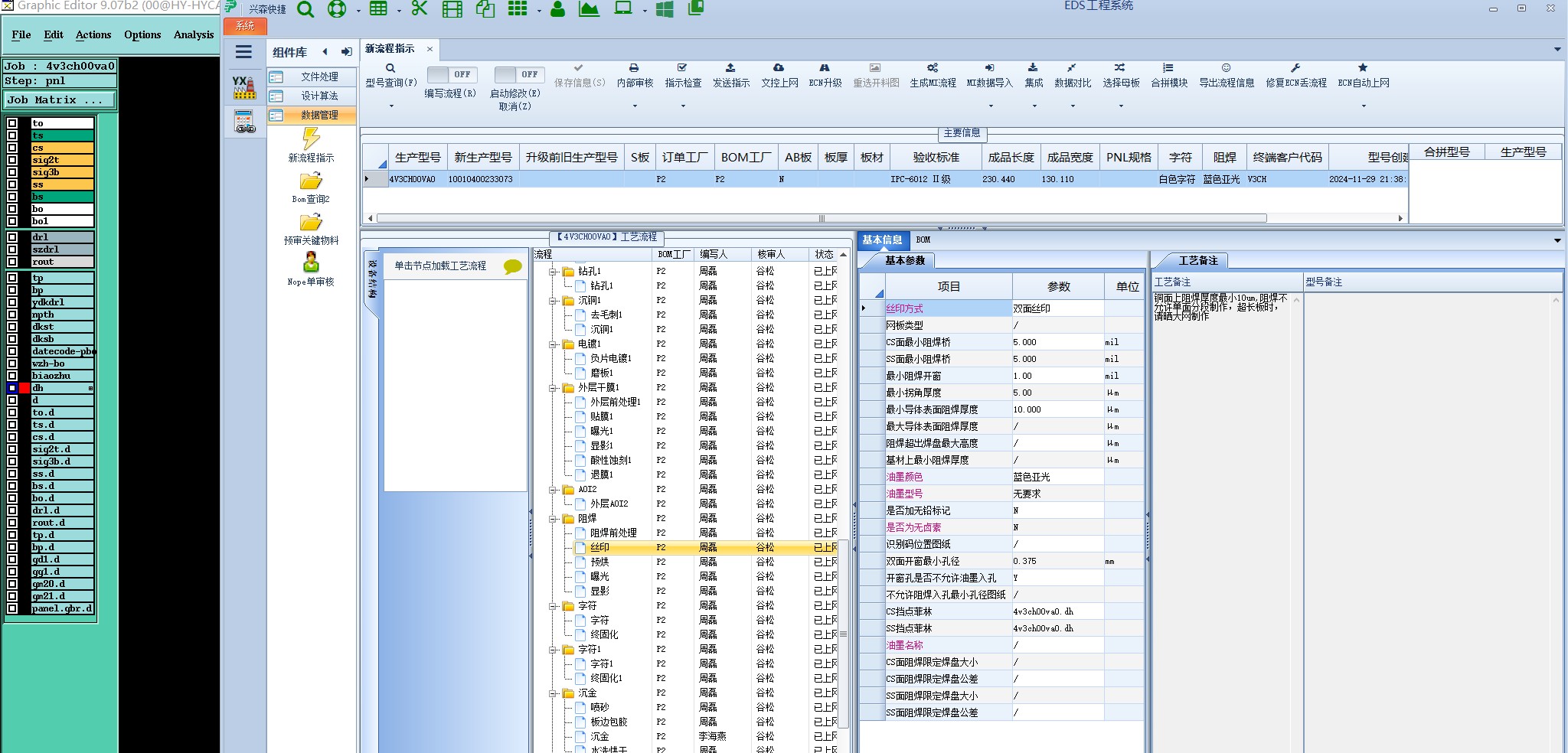The height and width of the screenshot is (753, 1568).
Task: Switch to the 基本信息 tab
Action: coord(882,240)
